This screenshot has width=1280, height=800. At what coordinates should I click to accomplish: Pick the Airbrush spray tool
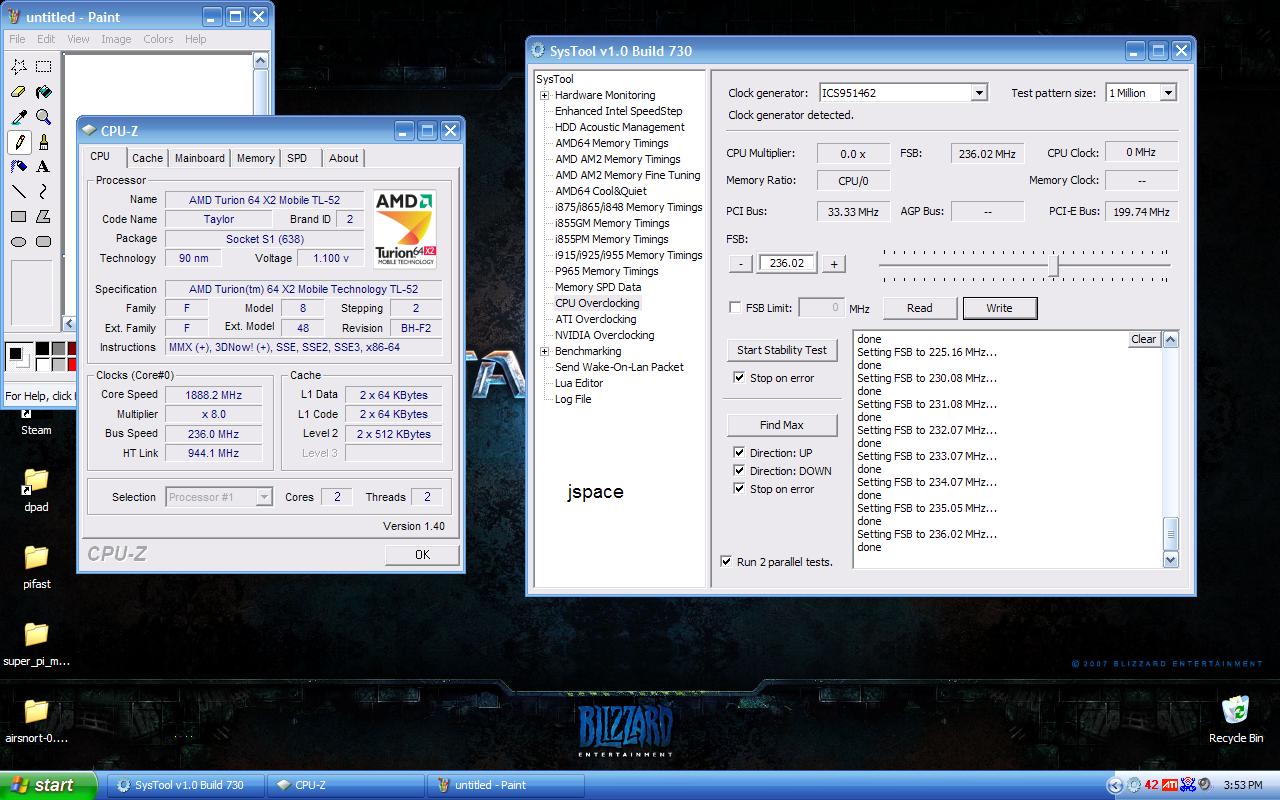point(19,167)
